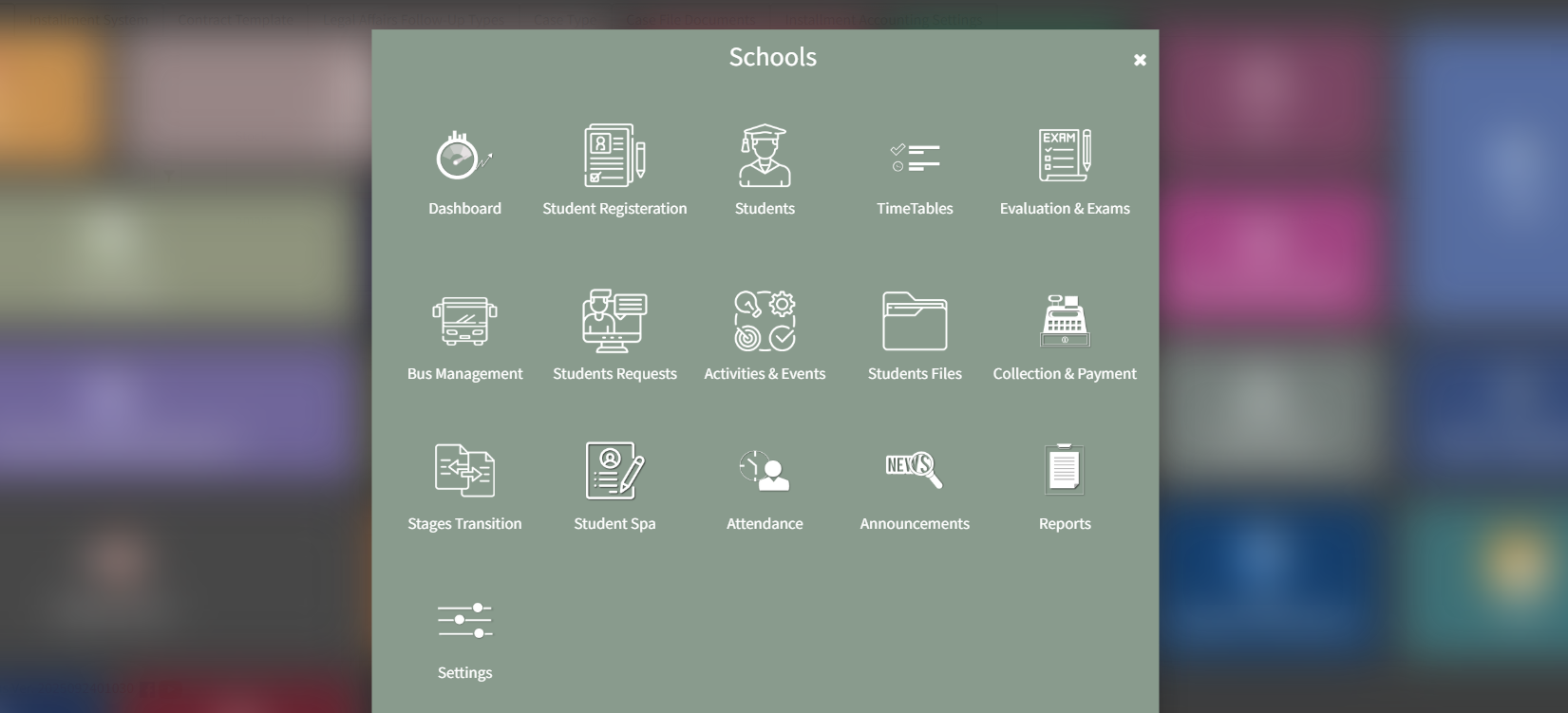Open the Announcements news icon
This screenshot has width=1568, height=713.
915,468
